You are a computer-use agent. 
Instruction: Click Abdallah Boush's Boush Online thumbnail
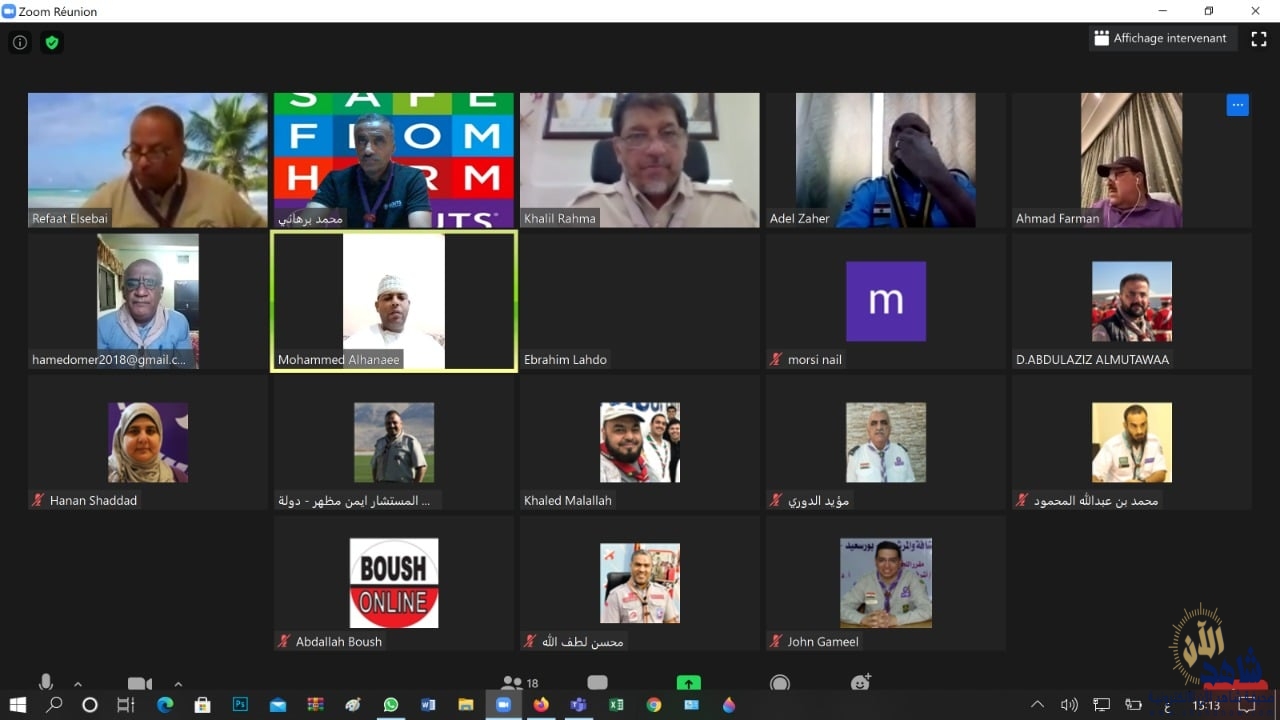tap(394, 583)
